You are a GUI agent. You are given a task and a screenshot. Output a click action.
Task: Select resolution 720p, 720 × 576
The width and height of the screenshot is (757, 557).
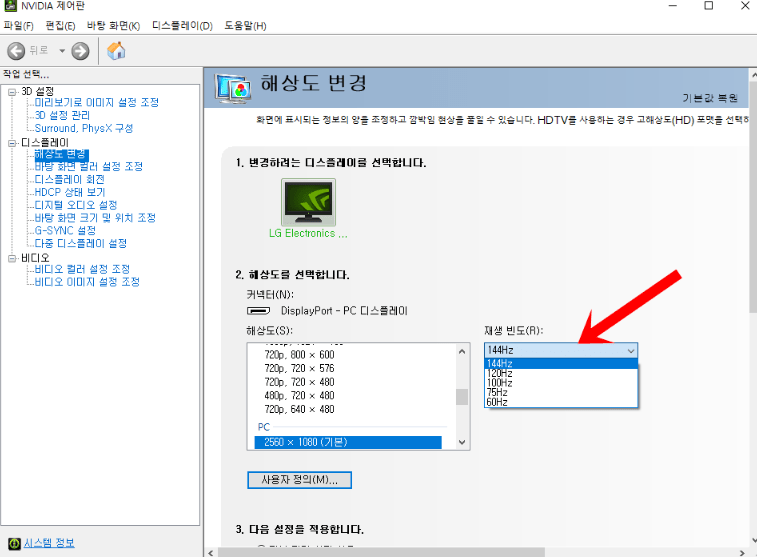[x=299, y=368]
